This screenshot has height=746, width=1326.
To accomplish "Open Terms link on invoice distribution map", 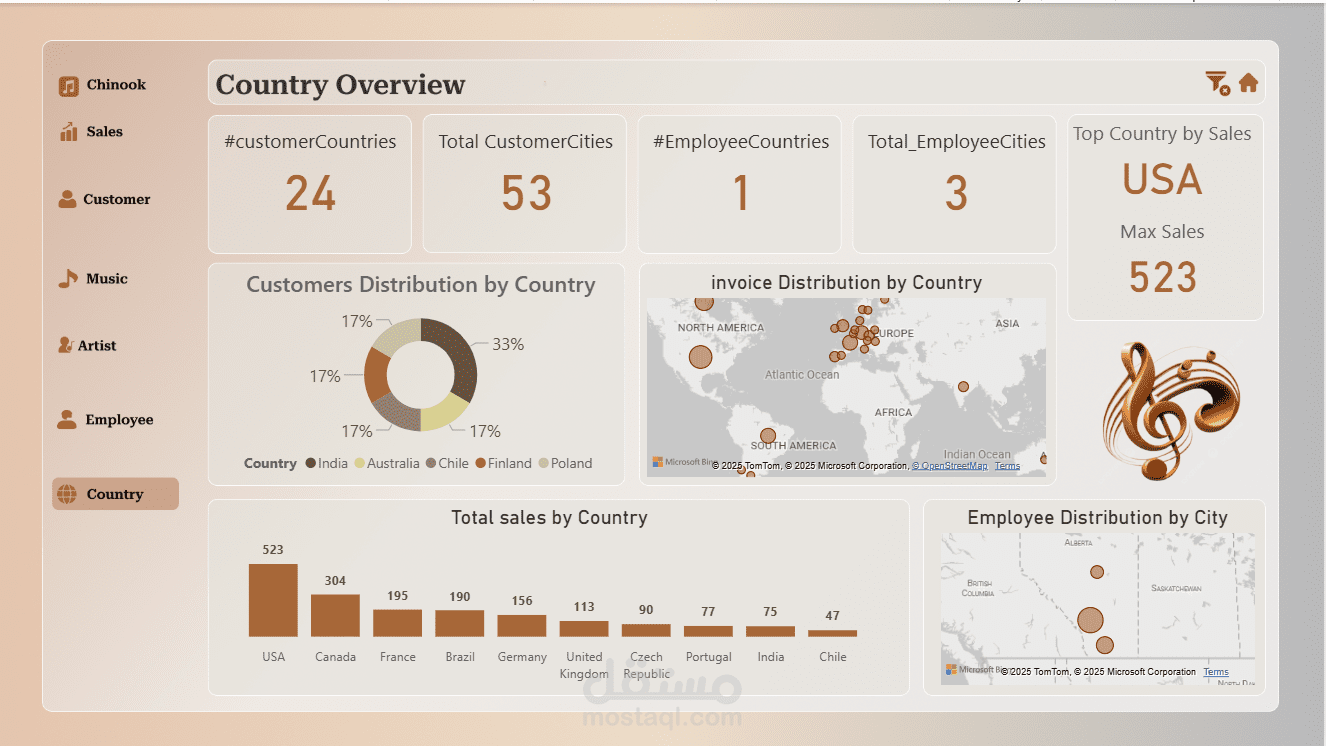I will tap(1008, 466).
